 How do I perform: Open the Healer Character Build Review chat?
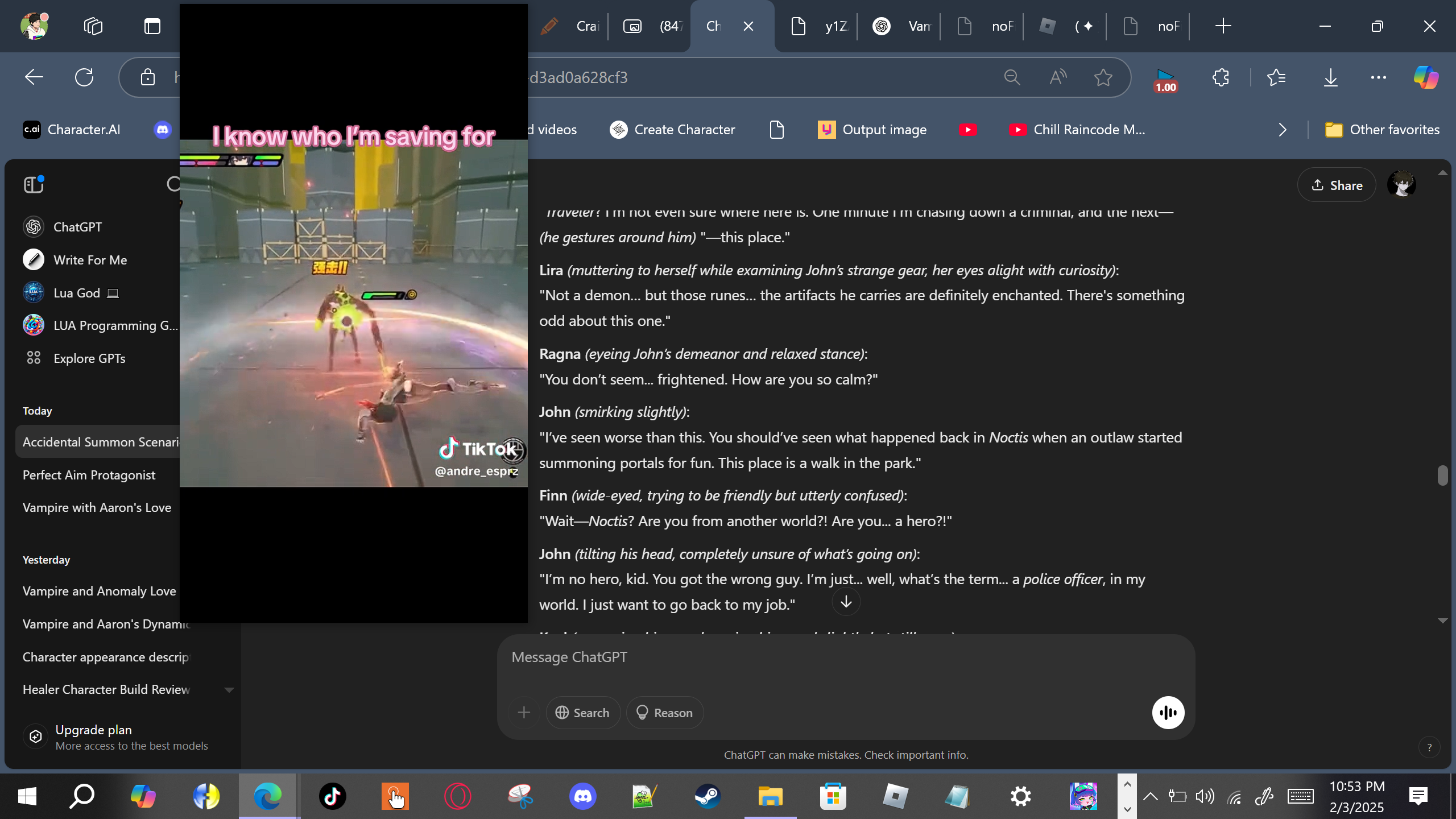coord(106,689)
